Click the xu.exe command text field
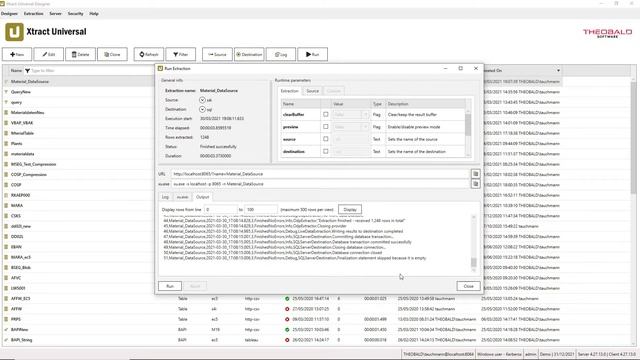The height and width of the screenshot is (360, 640). [320, 184]
